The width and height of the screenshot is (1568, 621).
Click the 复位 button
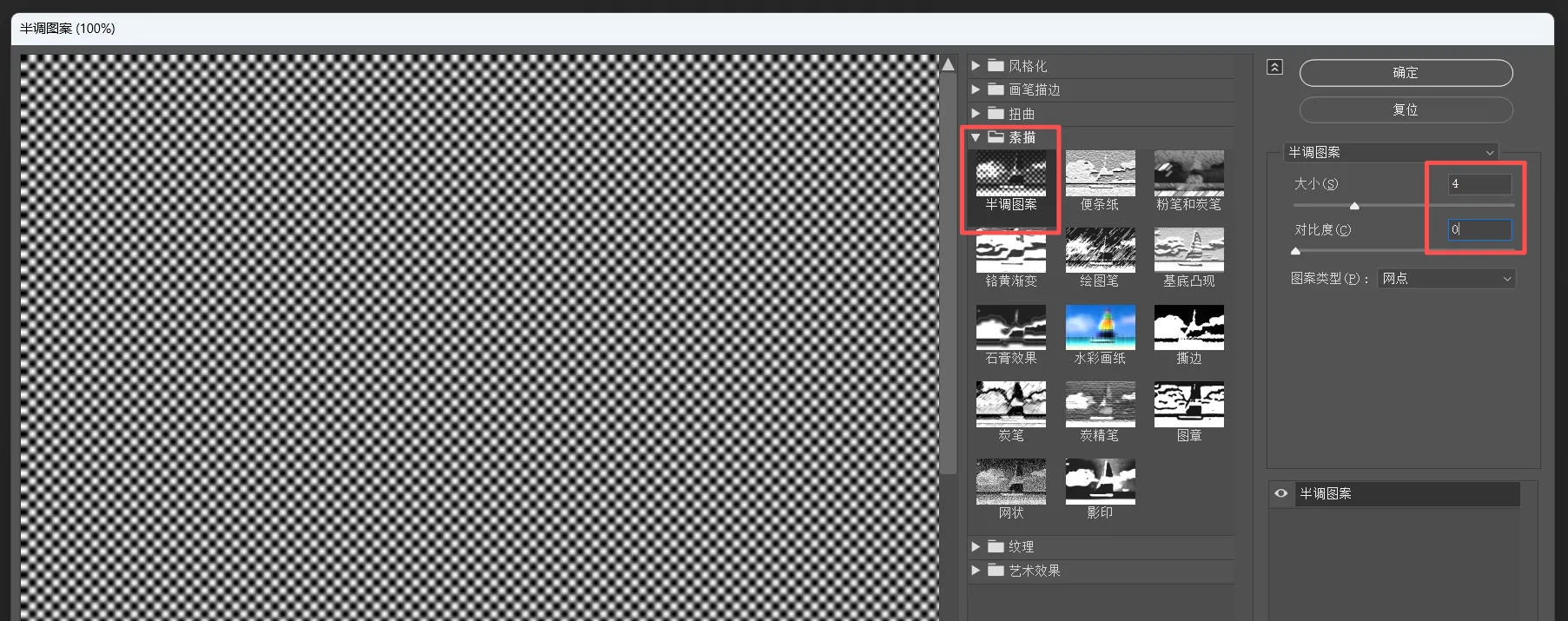(1406, 110)
